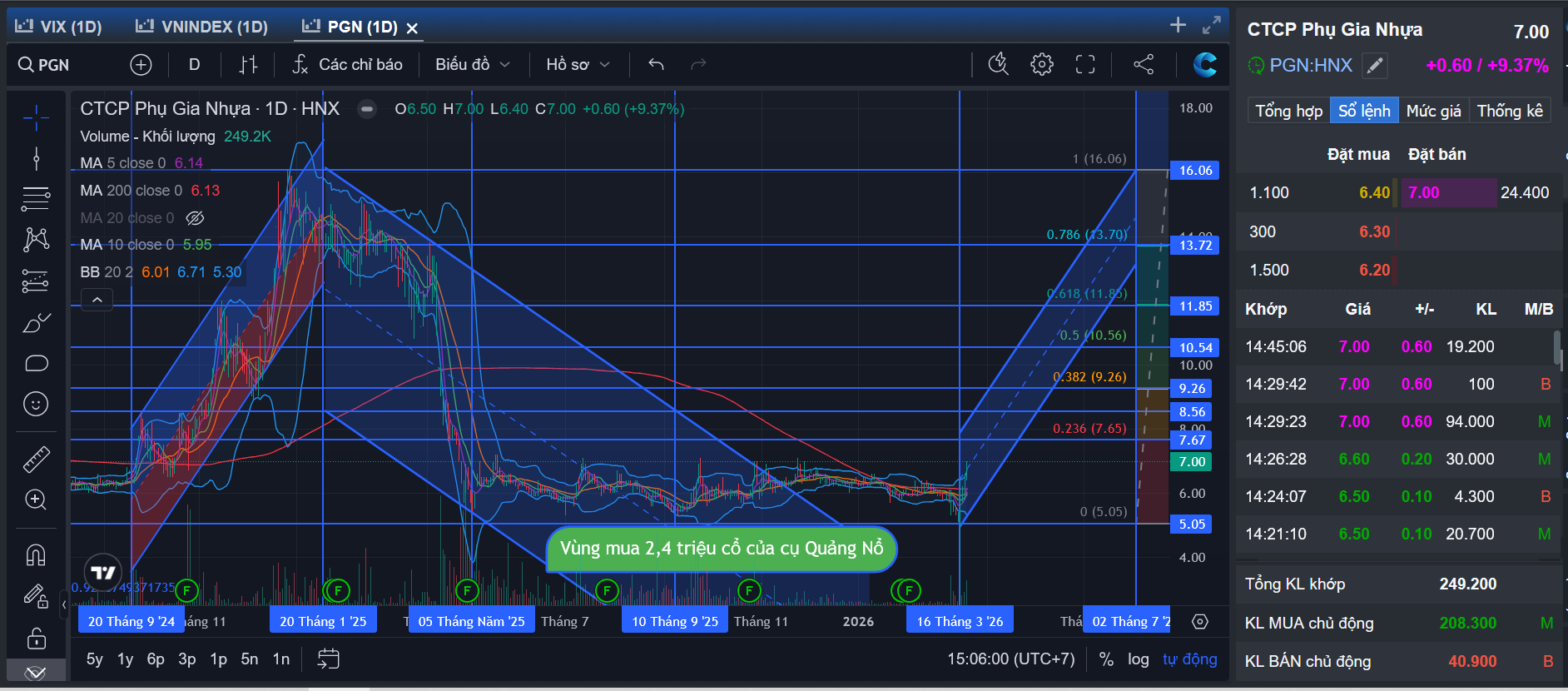
Task: Open the Mức giá tab
Action: pyautogui.click(x=1433, y=111)
